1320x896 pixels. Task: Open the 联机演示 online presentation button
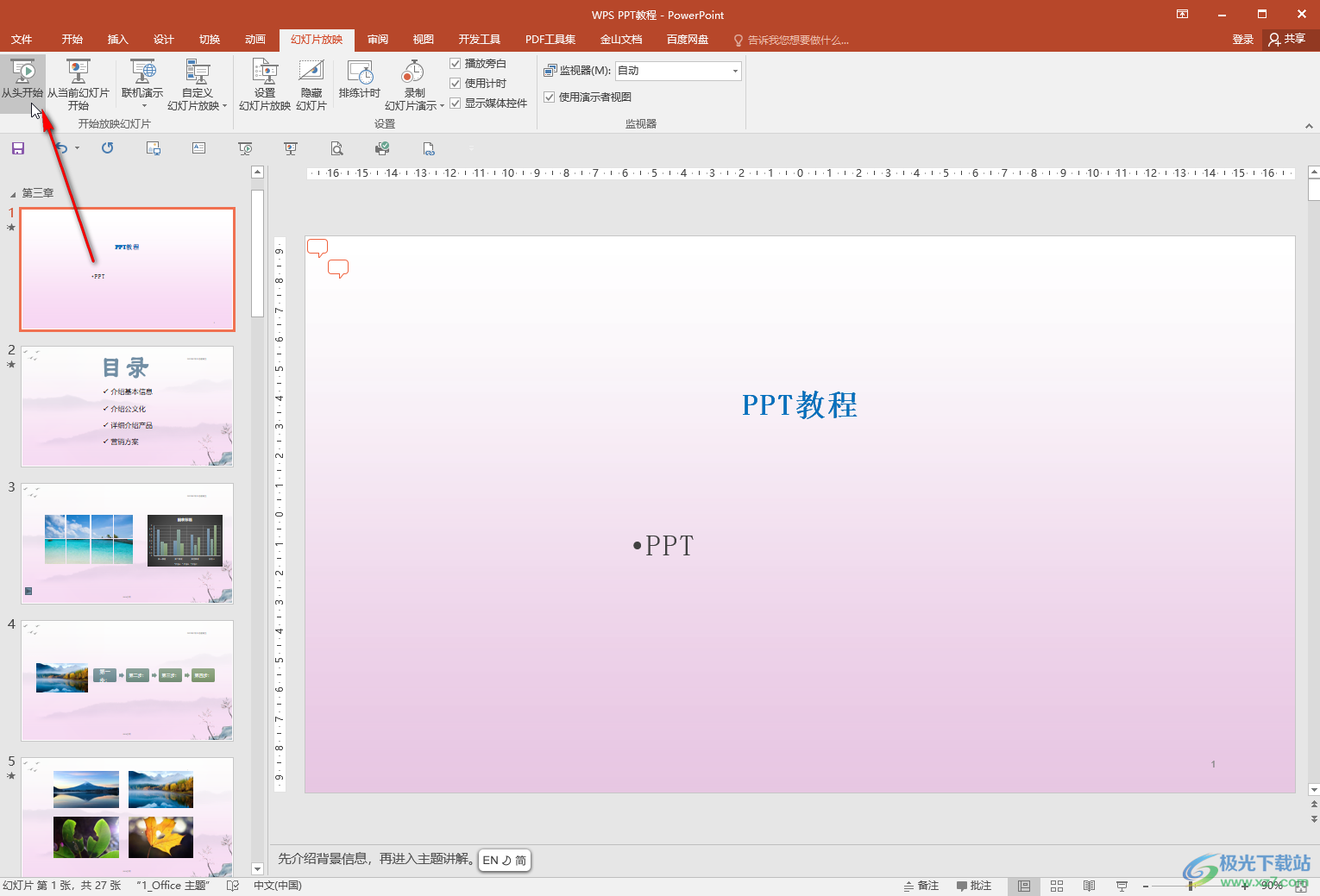coord(142,85)
